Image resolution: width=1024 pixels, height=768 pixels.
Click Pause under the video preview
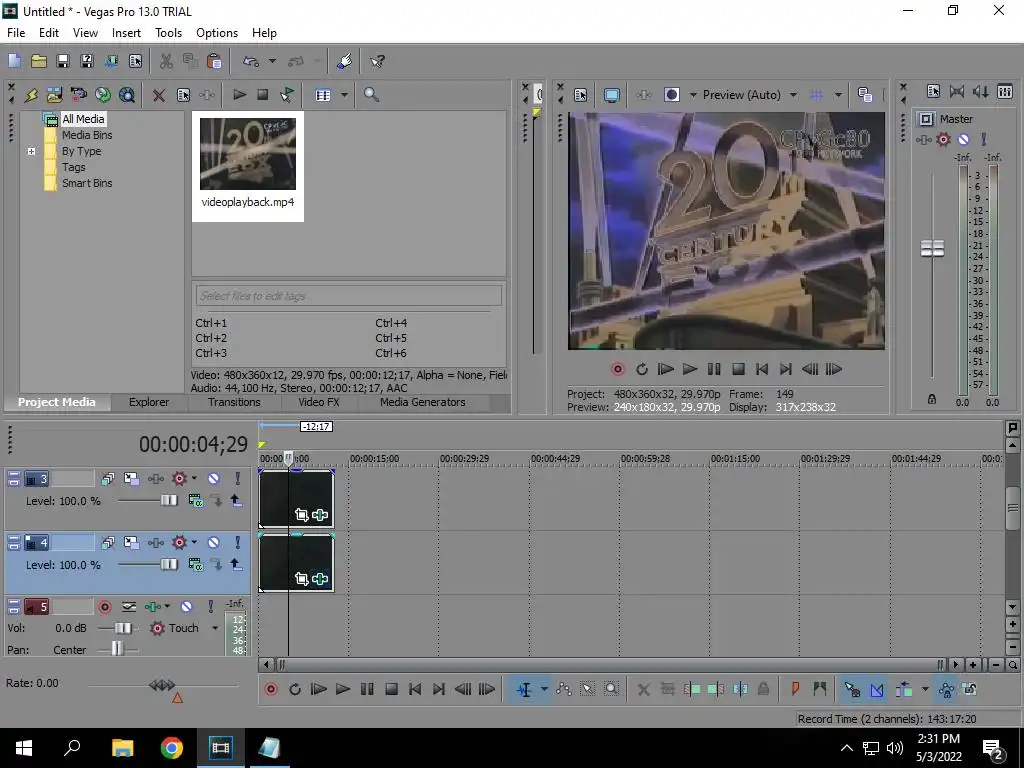pos(714,369)
